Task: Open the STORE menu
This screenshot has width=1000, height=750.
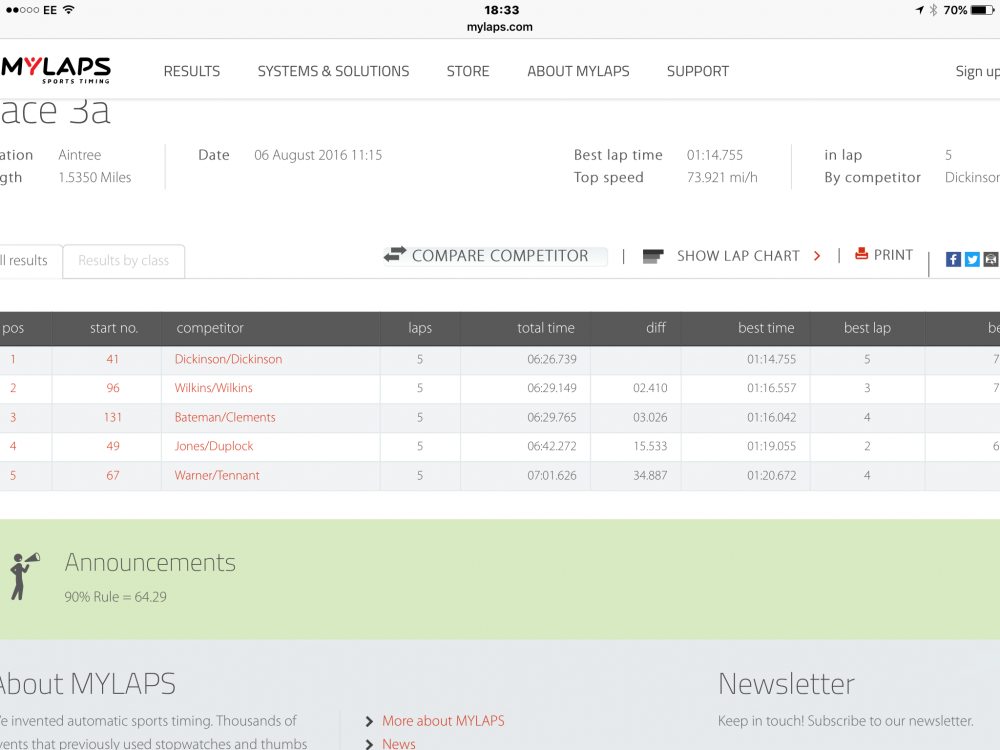Action: tap(467, 71)
